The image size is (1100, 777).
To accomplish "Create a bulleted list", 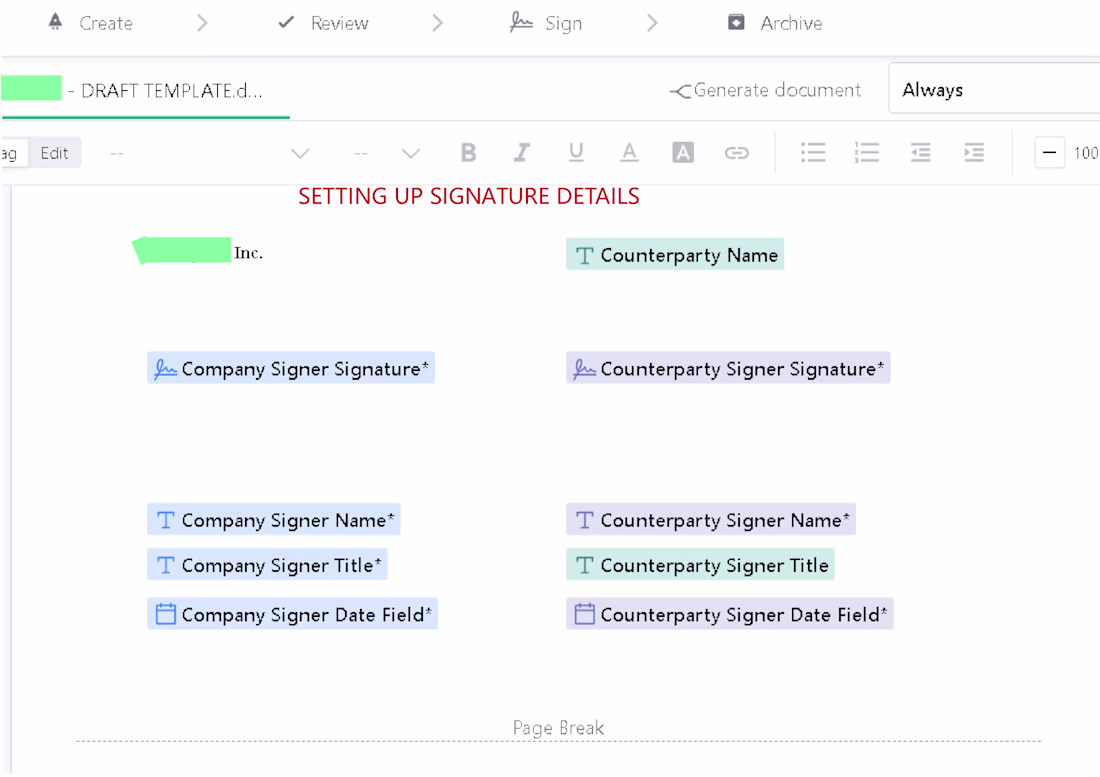I will (x=813, y=152).
